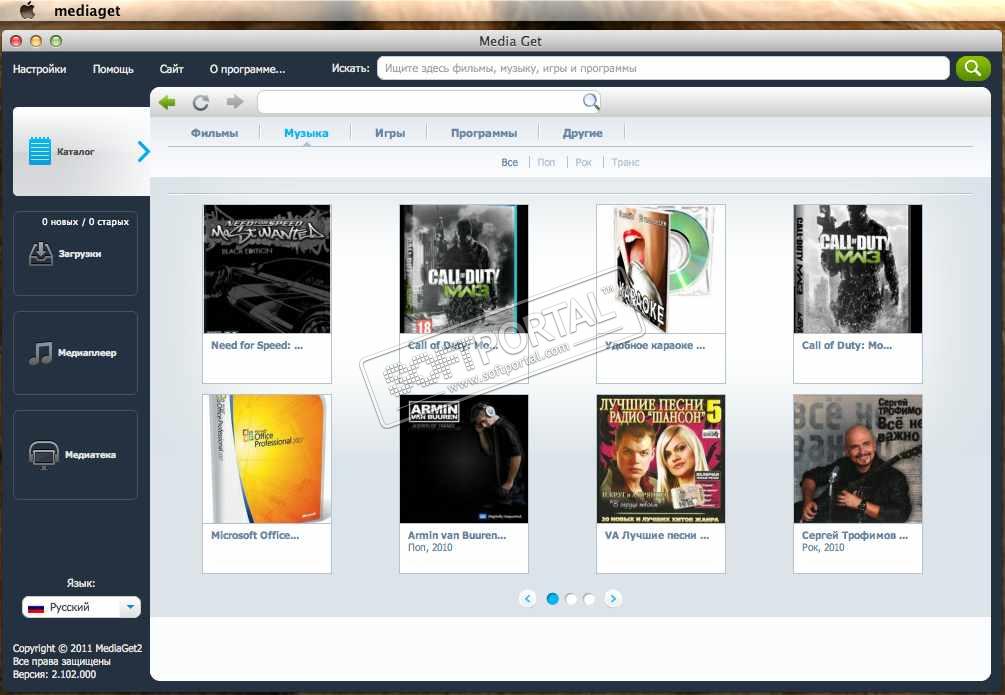The image size is (1005, 695).
Task: Switch to Другие tab
Action: [x=583, y=133]
